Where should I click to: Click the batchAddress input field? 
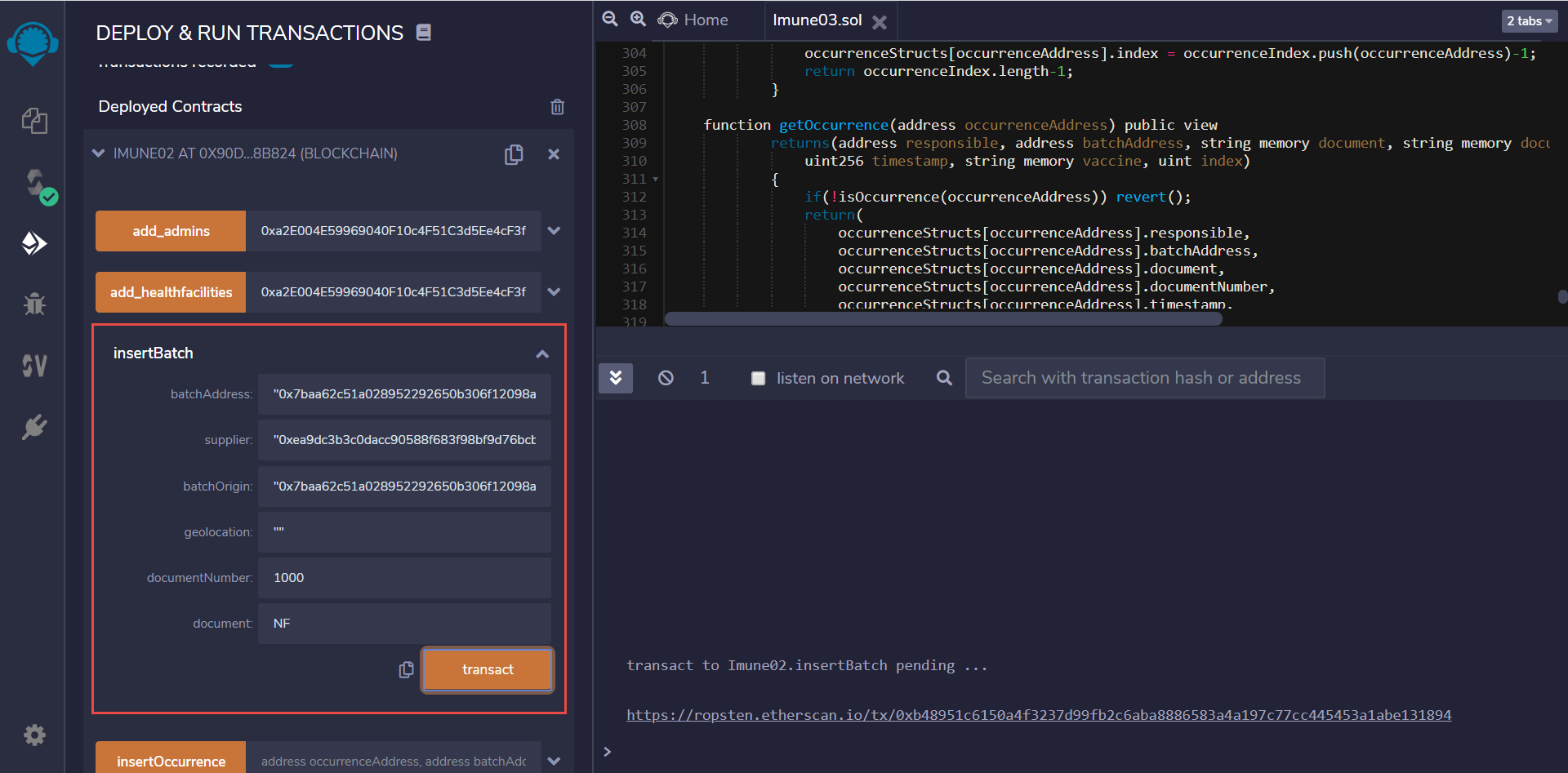point(404,394)
